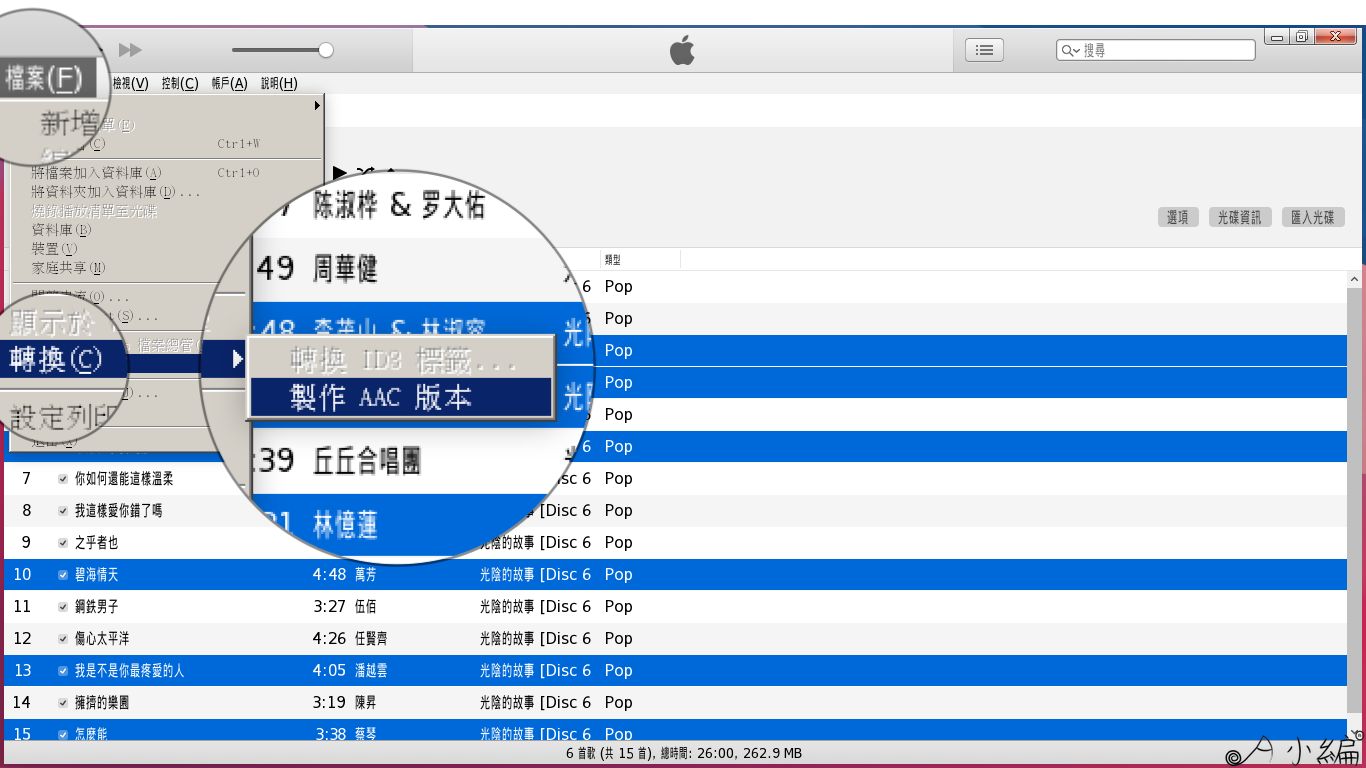Adjust the volume slider at the top
Viewport: 1366px width, 768px height.
click(282, 50)
